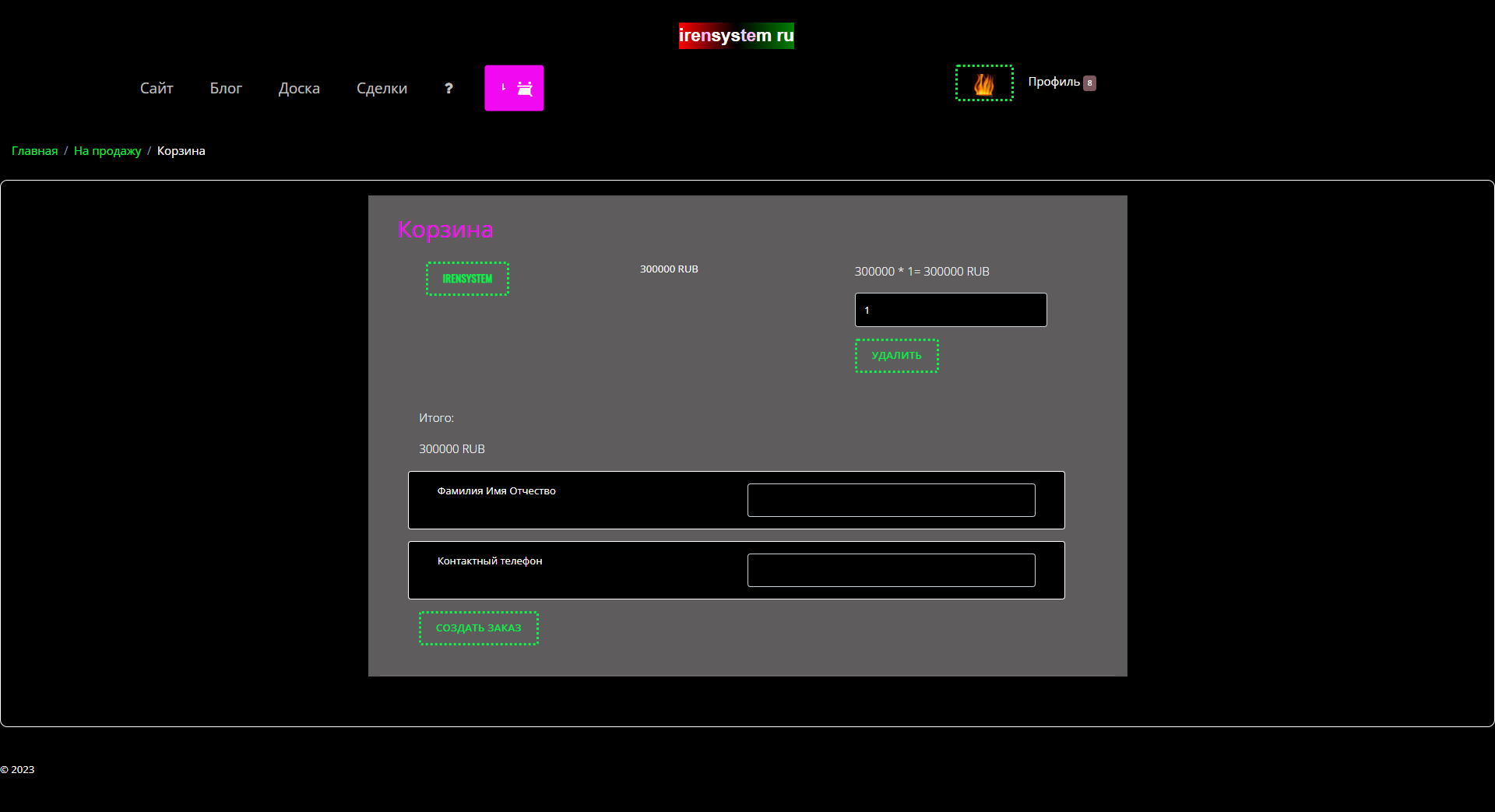Click the question mark help icon
This screenshot has width=1495, height=812.
click(448, 89)
